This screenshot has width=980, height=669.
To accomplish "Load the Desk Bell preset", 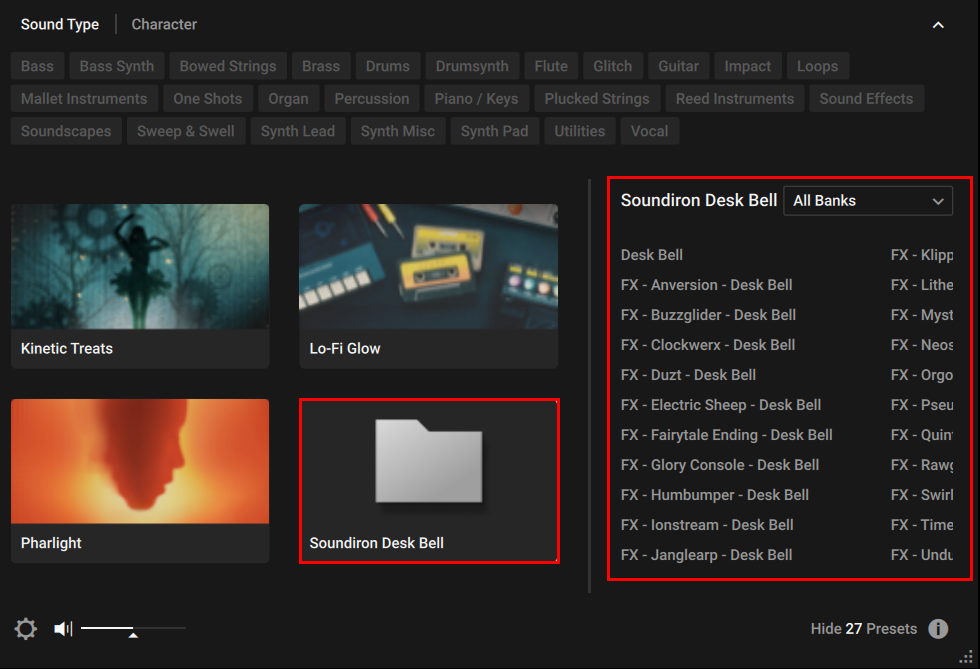I will [x=651, y=255].
